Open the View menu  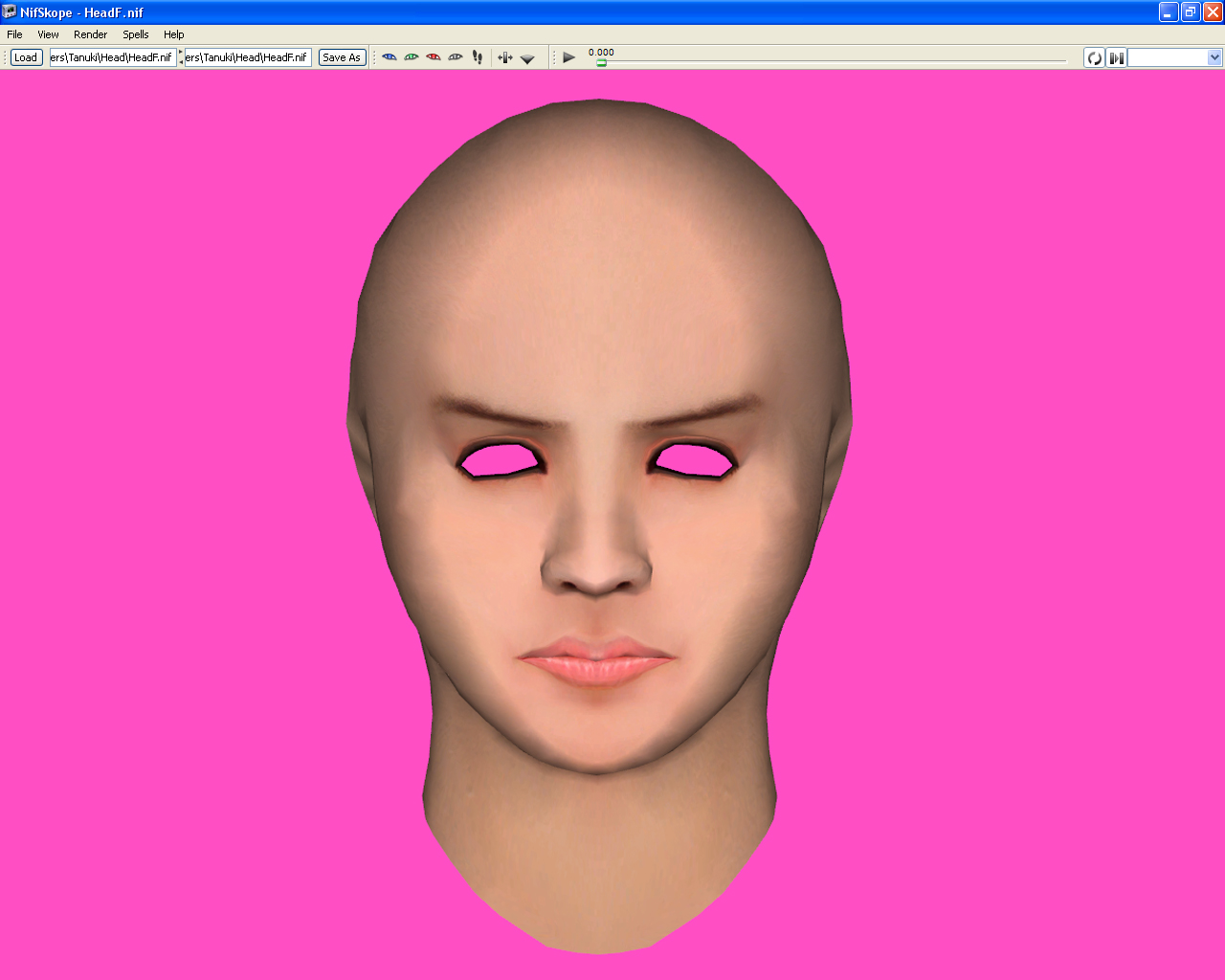click(x=48, y=34)
